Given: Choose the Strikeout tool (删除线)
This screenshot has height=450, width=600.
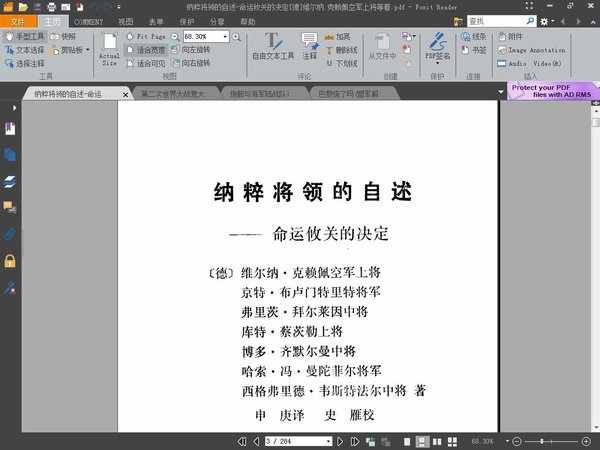Looking at the screenshot, I should (x=341, y=50).
